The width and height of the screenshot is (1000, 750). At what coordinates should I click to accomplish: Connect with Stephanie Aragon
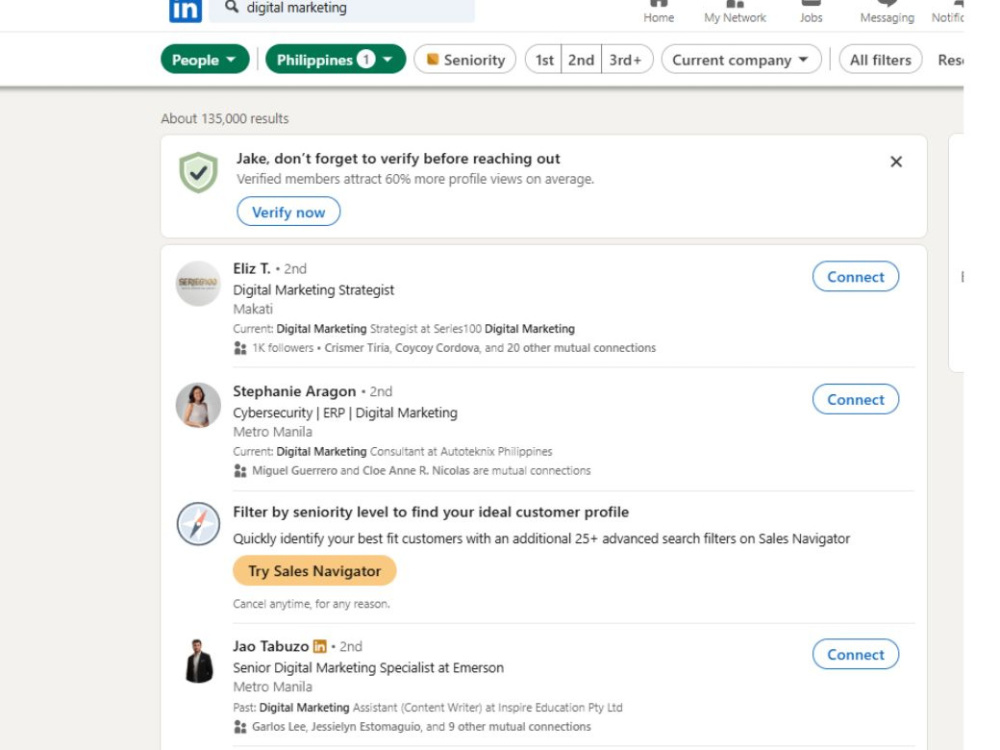click(855, 399)
